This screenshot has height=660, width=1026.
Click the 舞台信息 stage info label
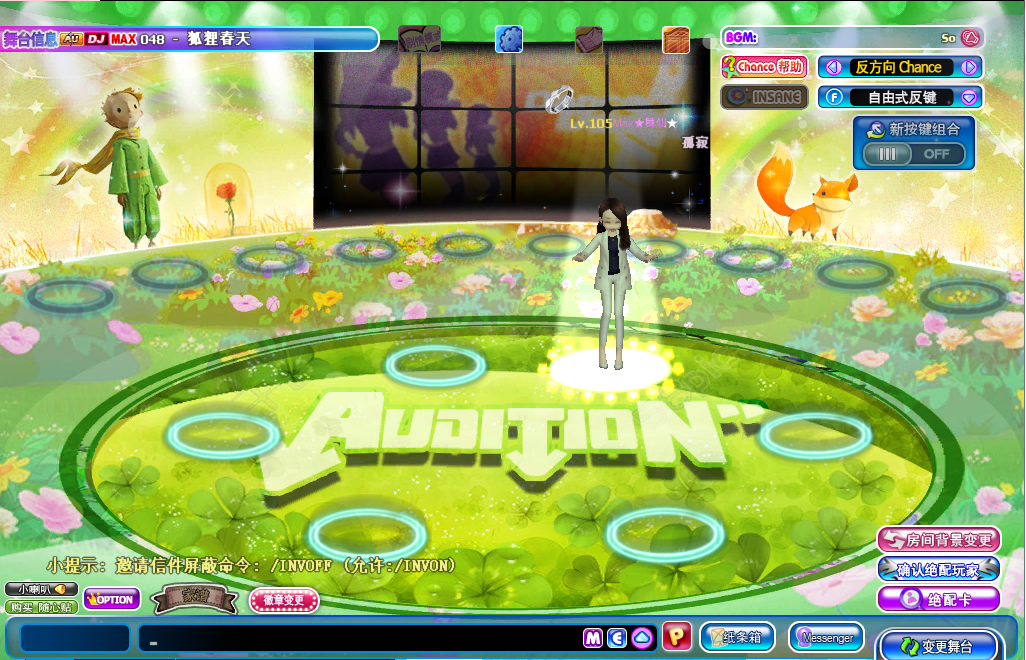31,39
